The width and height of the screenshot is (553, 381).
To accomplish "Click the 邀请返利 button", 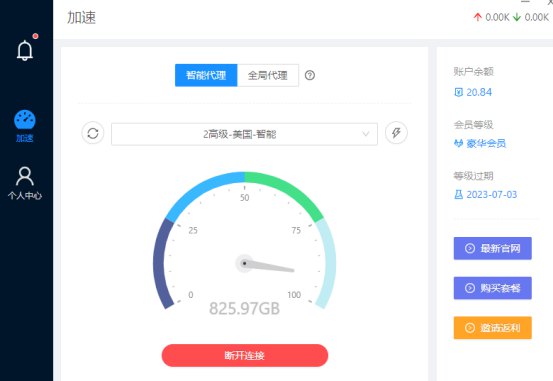I will point(492,328).
